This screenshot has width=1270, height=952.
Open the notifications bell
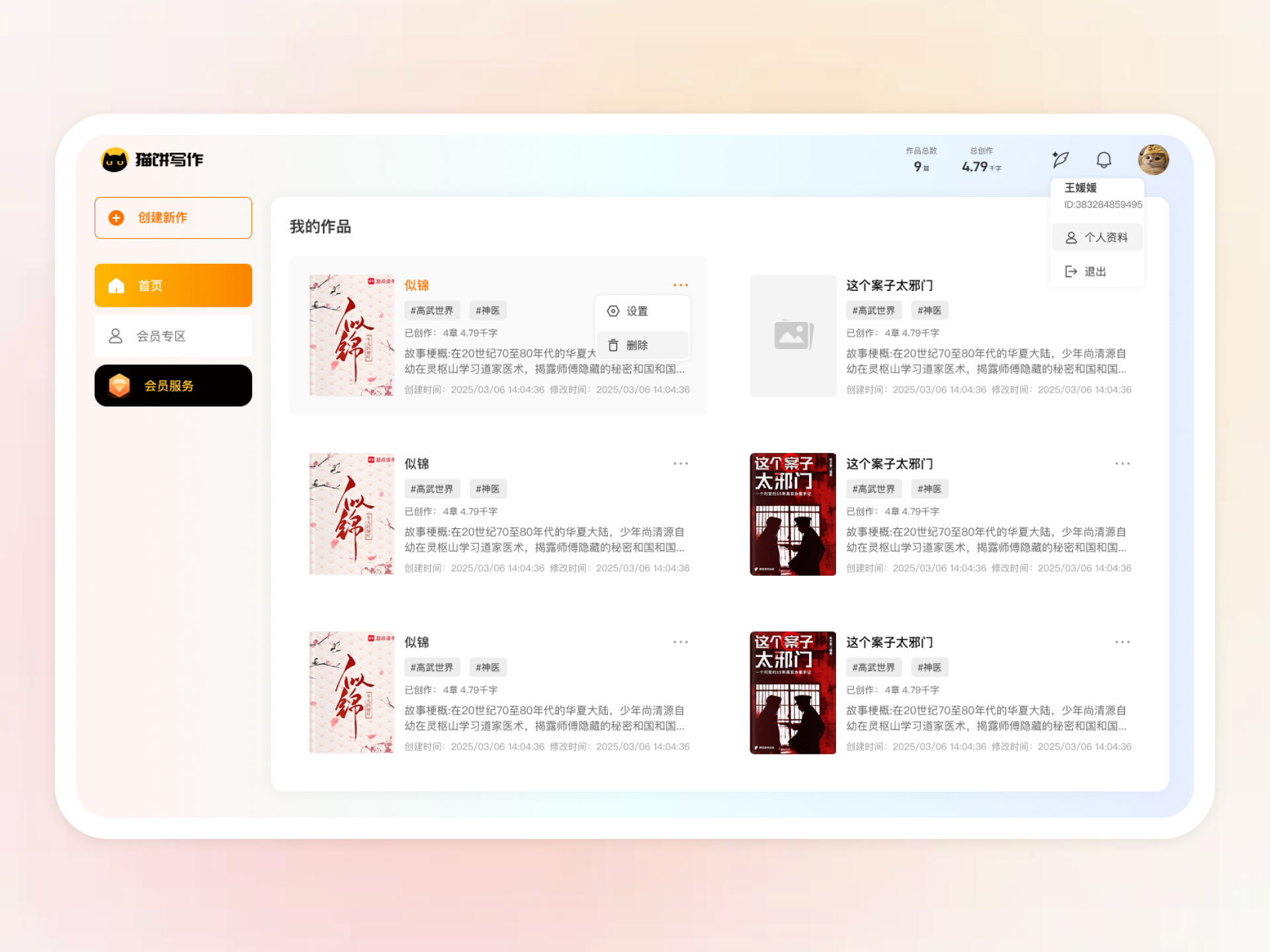coord(1103,159)
